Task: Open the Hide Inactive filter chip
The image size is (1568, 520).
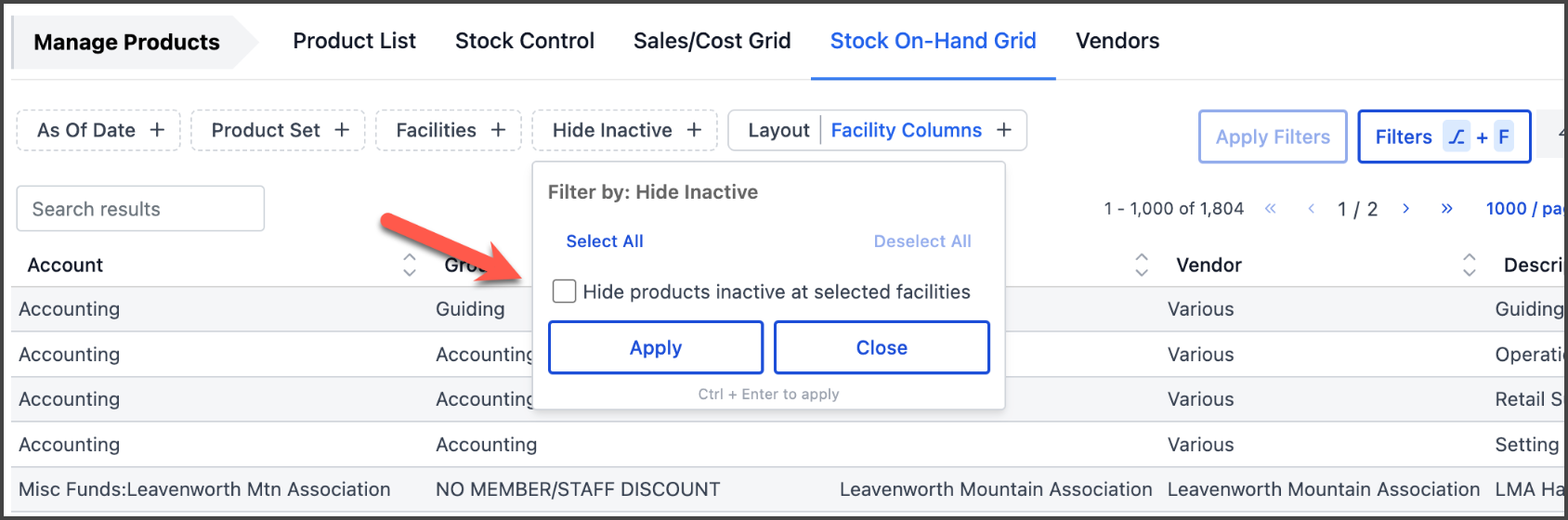Action: pyautogui.click(x=624, y=130)
